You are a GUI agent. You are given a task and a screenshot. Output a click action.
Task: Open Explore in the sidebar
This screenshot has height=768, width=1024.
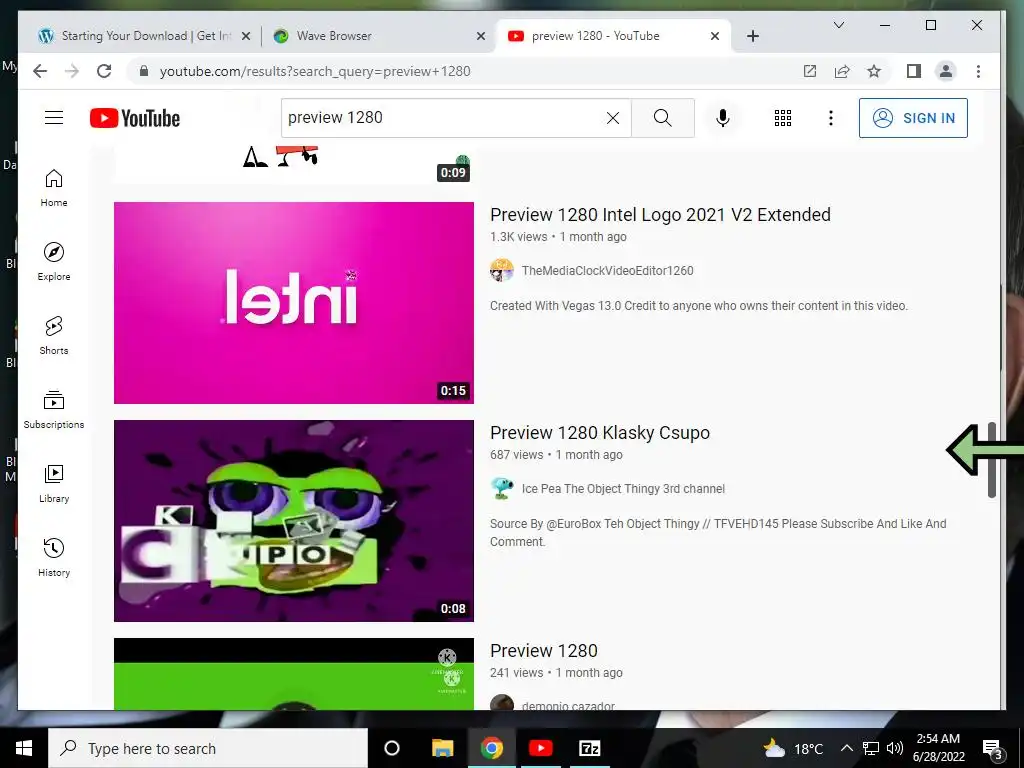point(54,262)
